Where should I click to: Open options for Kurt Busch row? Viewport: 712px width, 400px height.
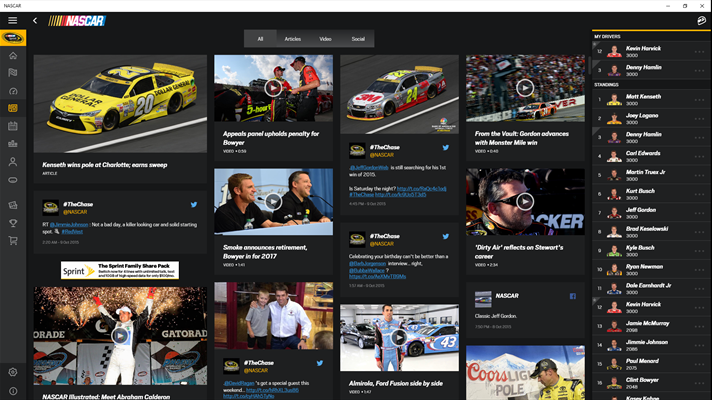point(699,194)
